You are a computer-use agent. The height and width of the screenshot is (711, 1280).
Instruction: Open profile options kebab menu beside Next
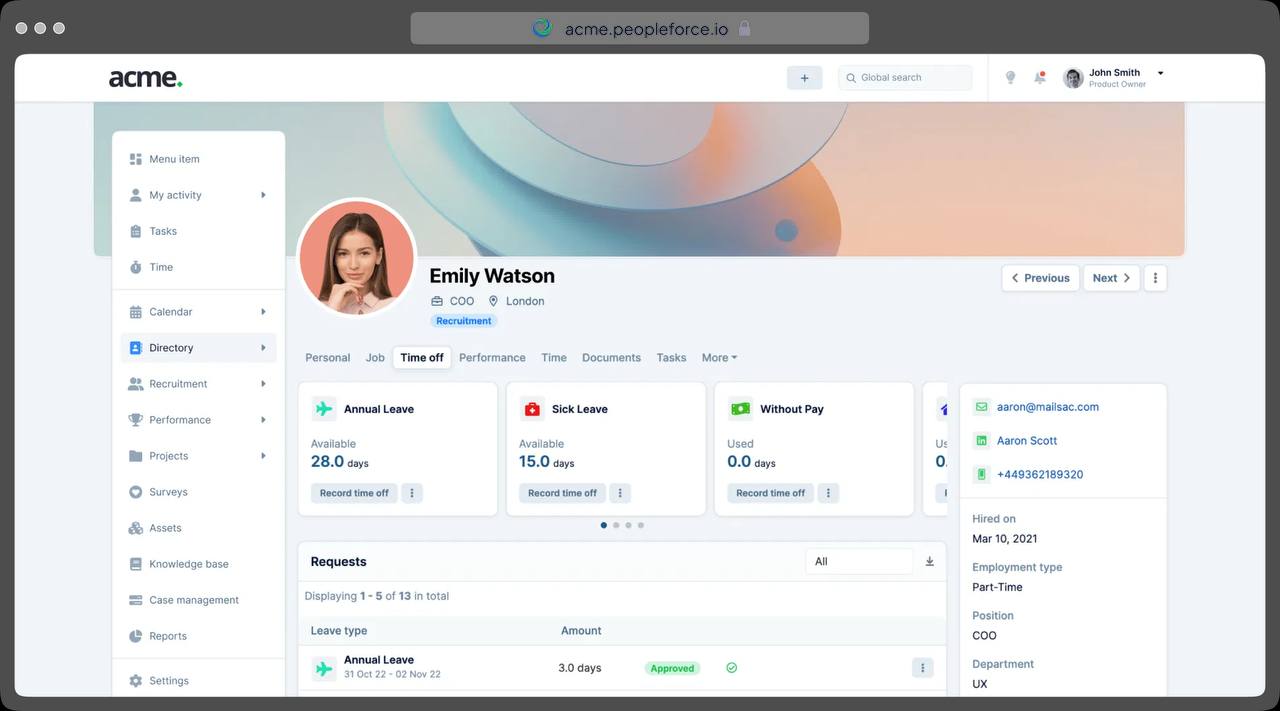[x=1155, y=278]
